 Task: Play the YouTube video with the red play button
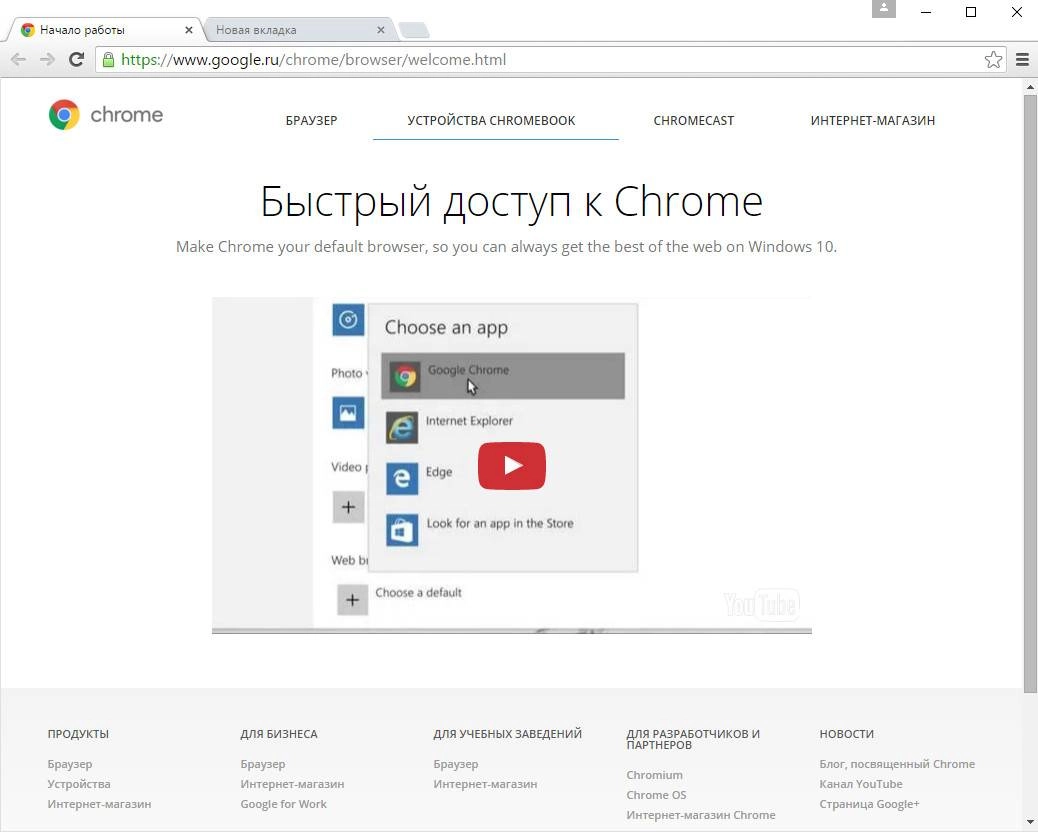[x=512, y=466]
